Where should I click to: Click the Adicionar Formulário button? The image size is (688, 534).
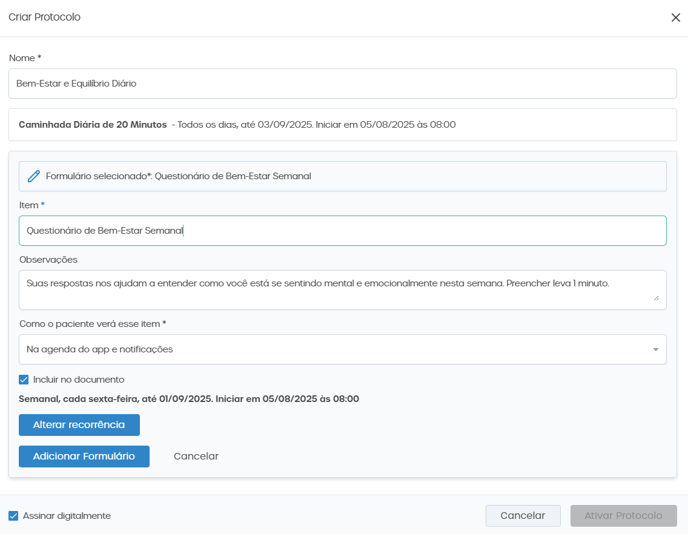point(84,456)
